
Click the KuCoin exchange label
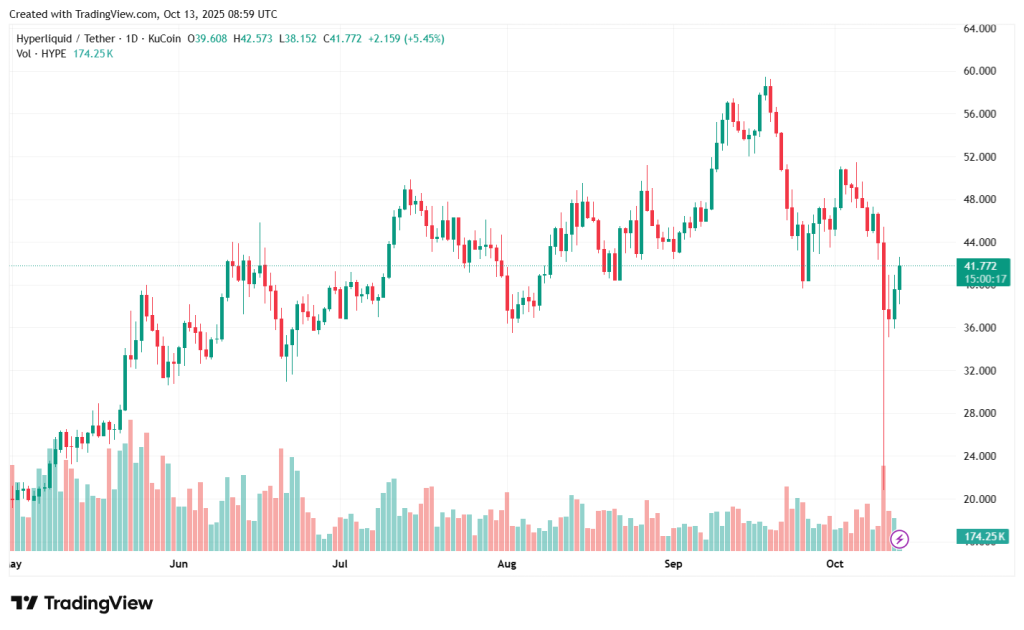[164, 38]
